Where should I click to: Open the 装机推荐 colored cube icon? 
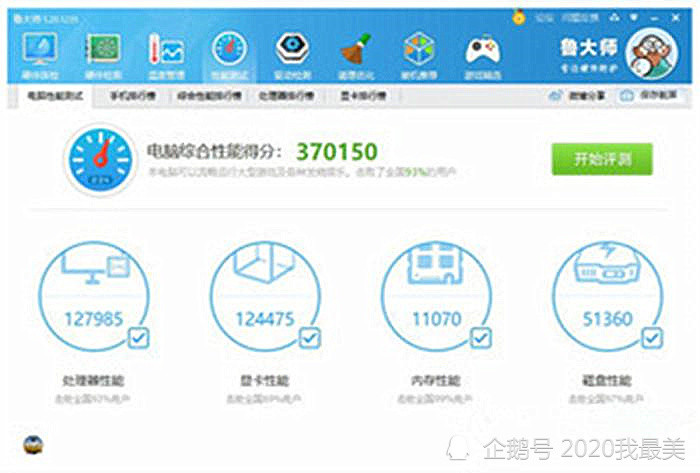coord(419,49)
